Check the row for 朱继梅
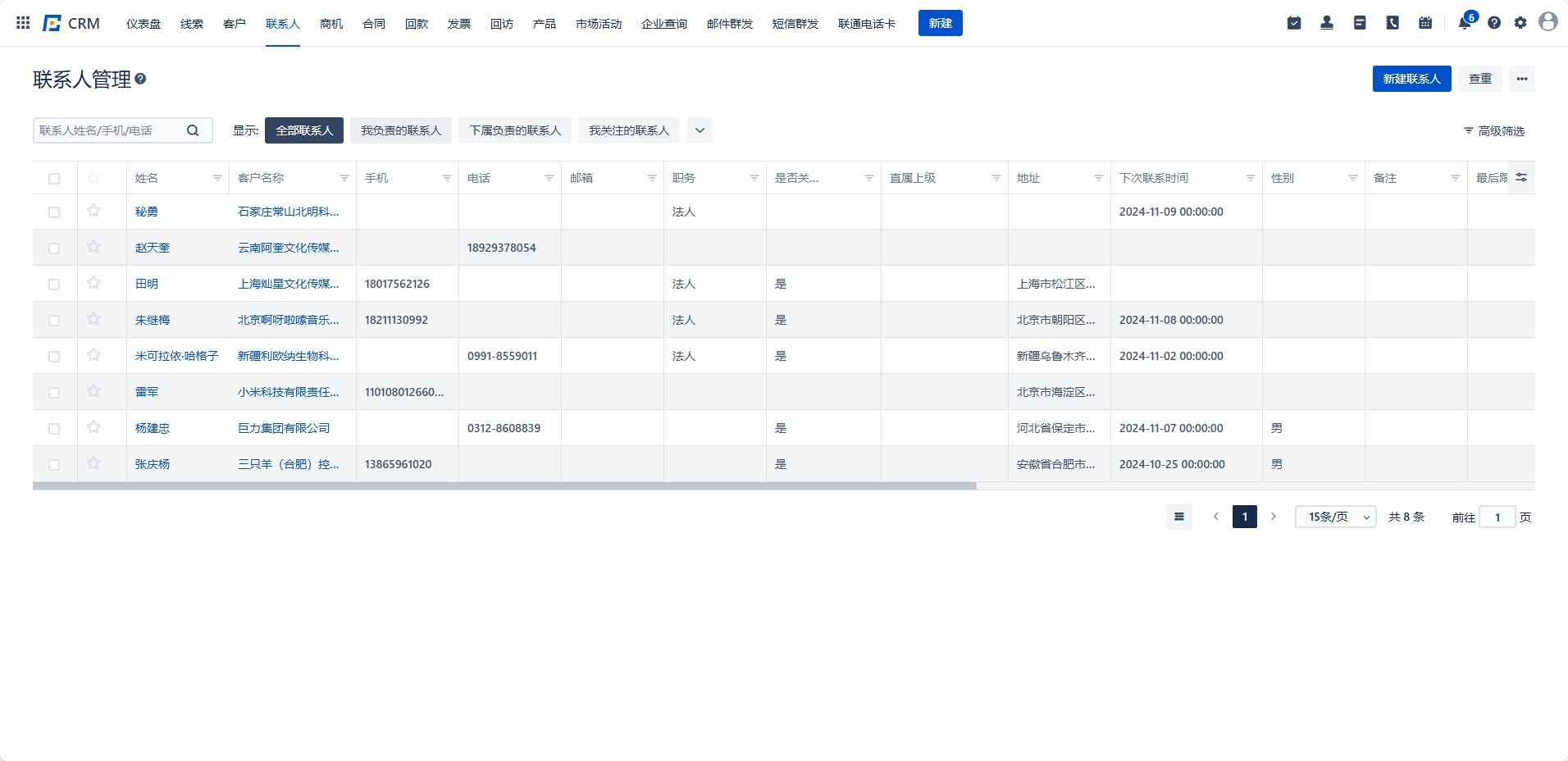The image size is (1568, 761). click(54, 320)
